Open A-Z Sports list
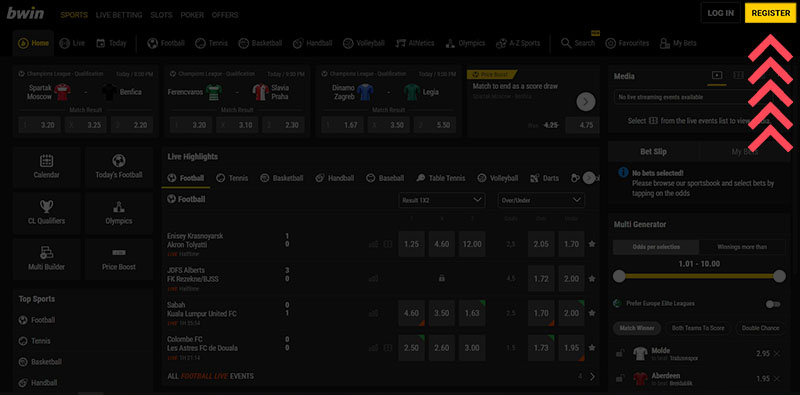This screenshot has height=395, width=800. point(518,43)
